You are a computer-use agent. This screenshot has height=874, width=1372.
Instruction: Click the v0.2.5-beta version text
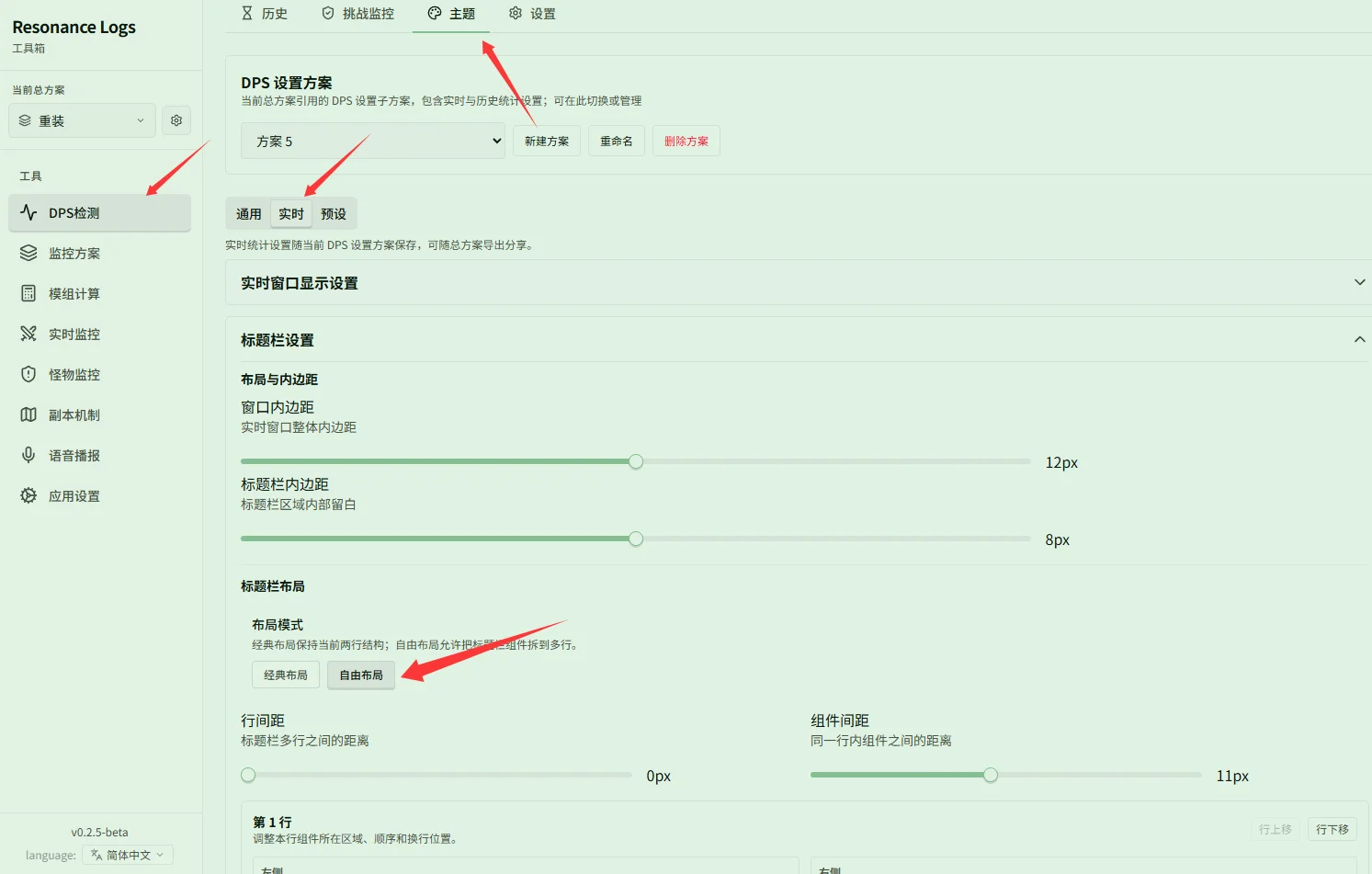[100, 833]
